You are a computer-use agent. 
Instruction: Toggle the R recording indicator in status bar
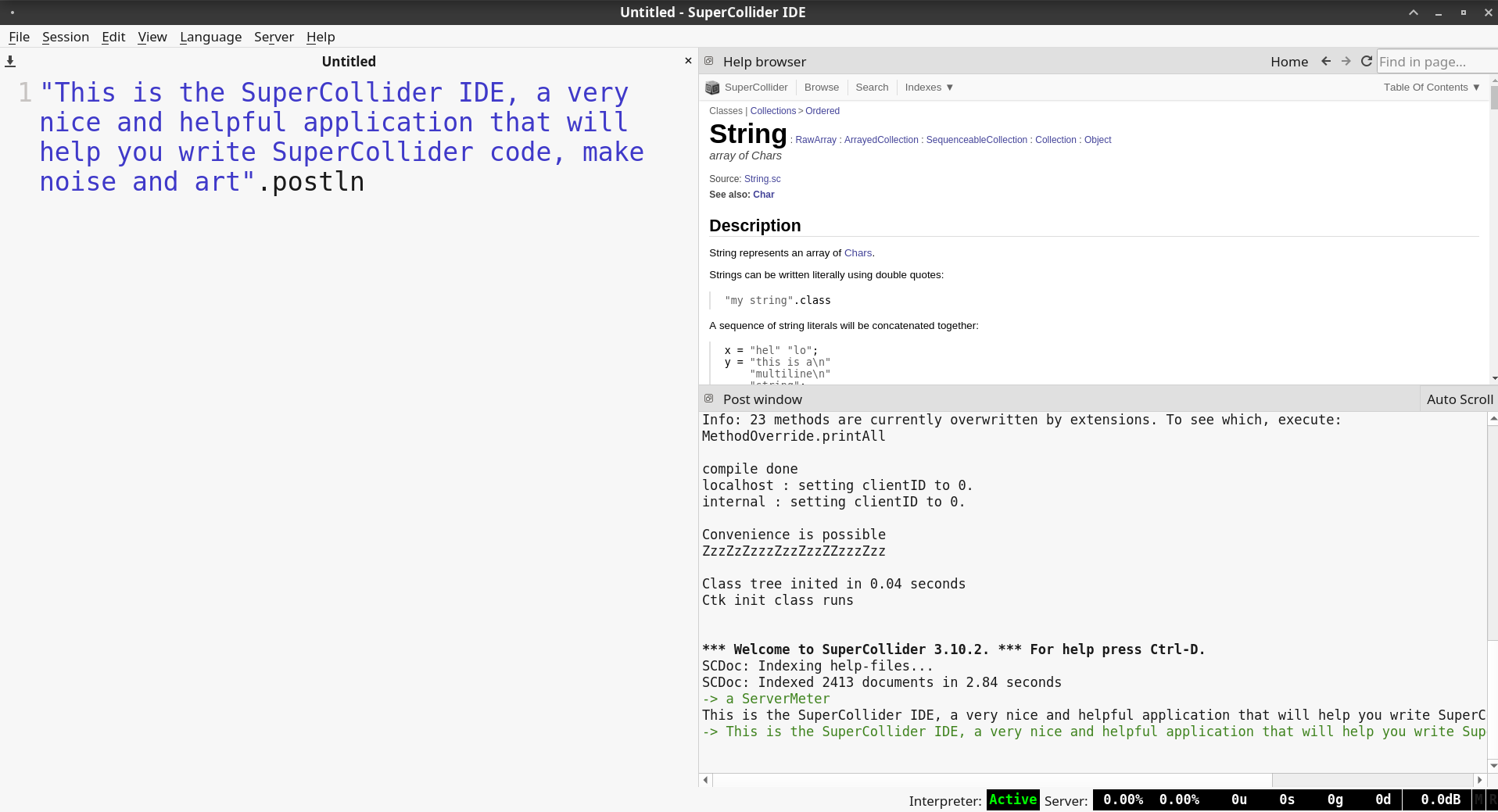point(1492,800)
